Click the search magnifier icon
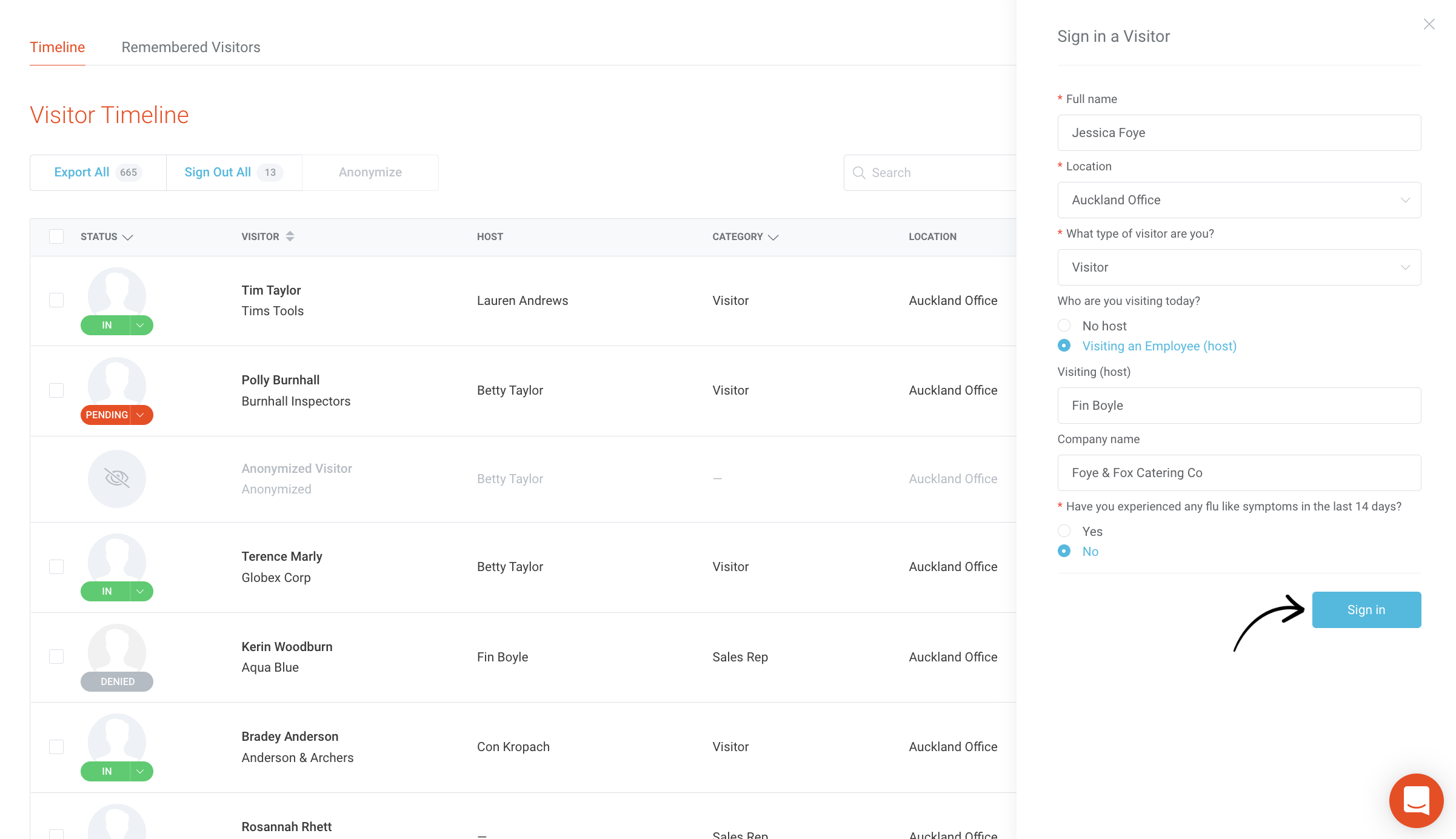The height and width of the screenshot is (839, 1456). (x=858, y=173)
